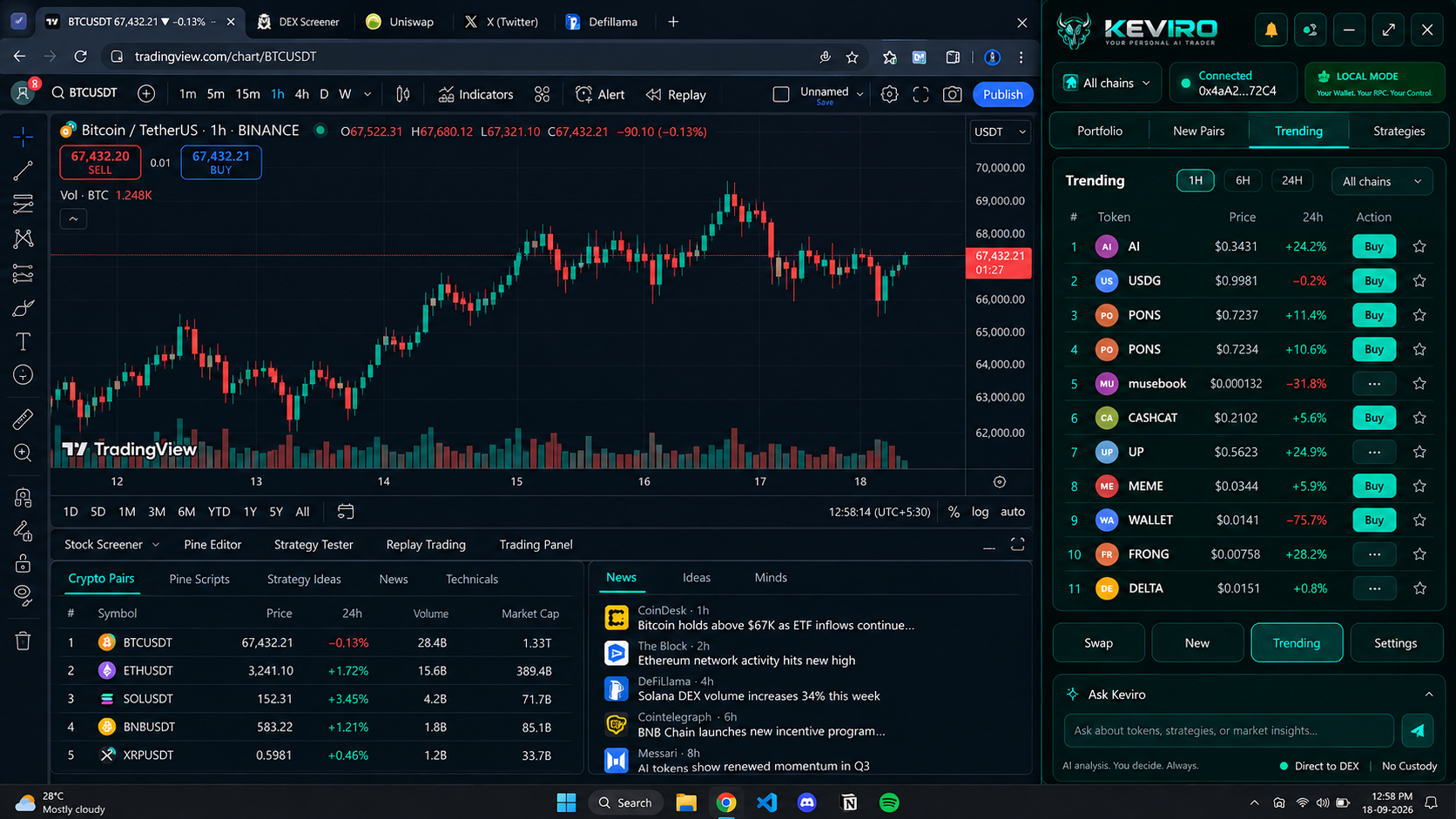Click the trash remove-drawings icon

[24, 641]
